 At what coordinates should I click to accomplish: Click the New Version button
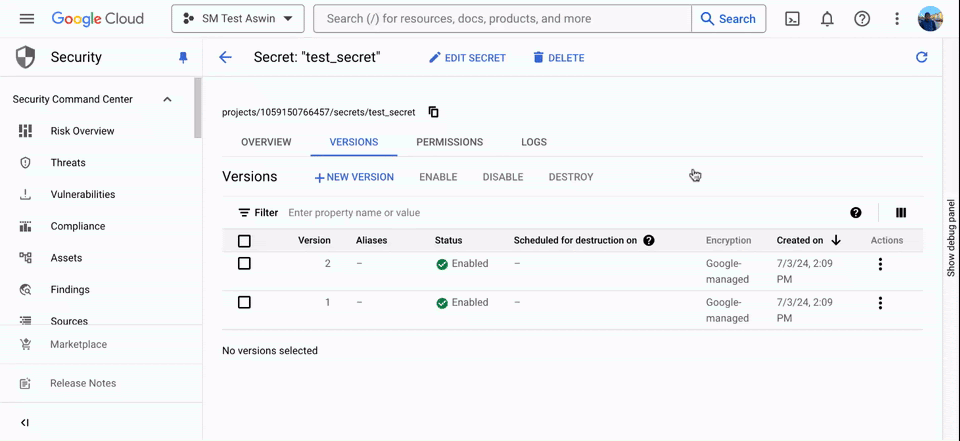(354, 177)
